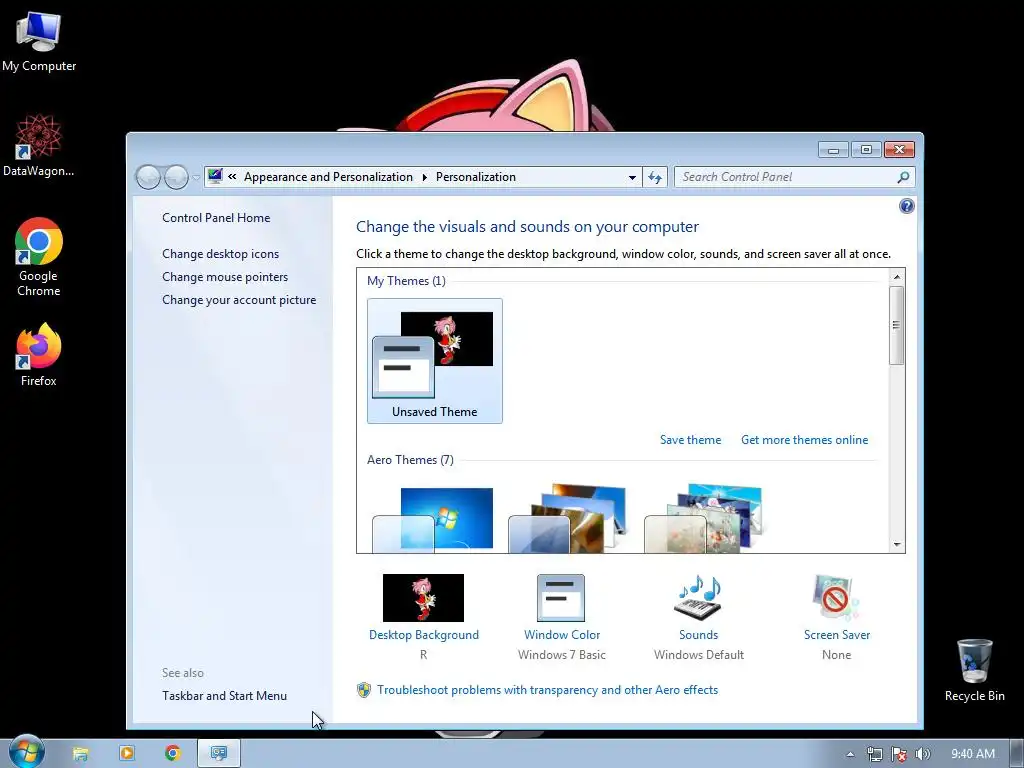The image size is (1024, 768).
Task: Click the Personalization breadcrumb
Action: [x=475, y=177]
